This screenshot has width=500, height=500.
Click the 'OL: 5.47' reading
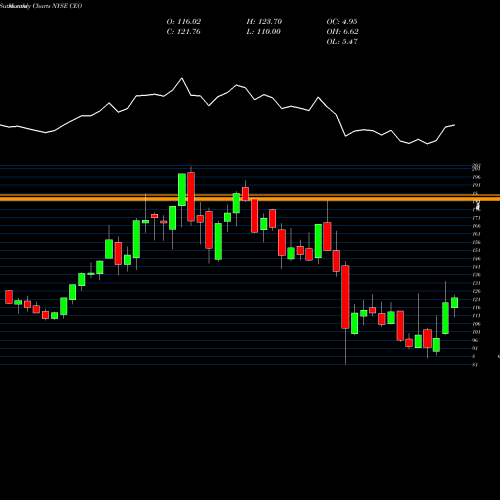click(342, 42)
